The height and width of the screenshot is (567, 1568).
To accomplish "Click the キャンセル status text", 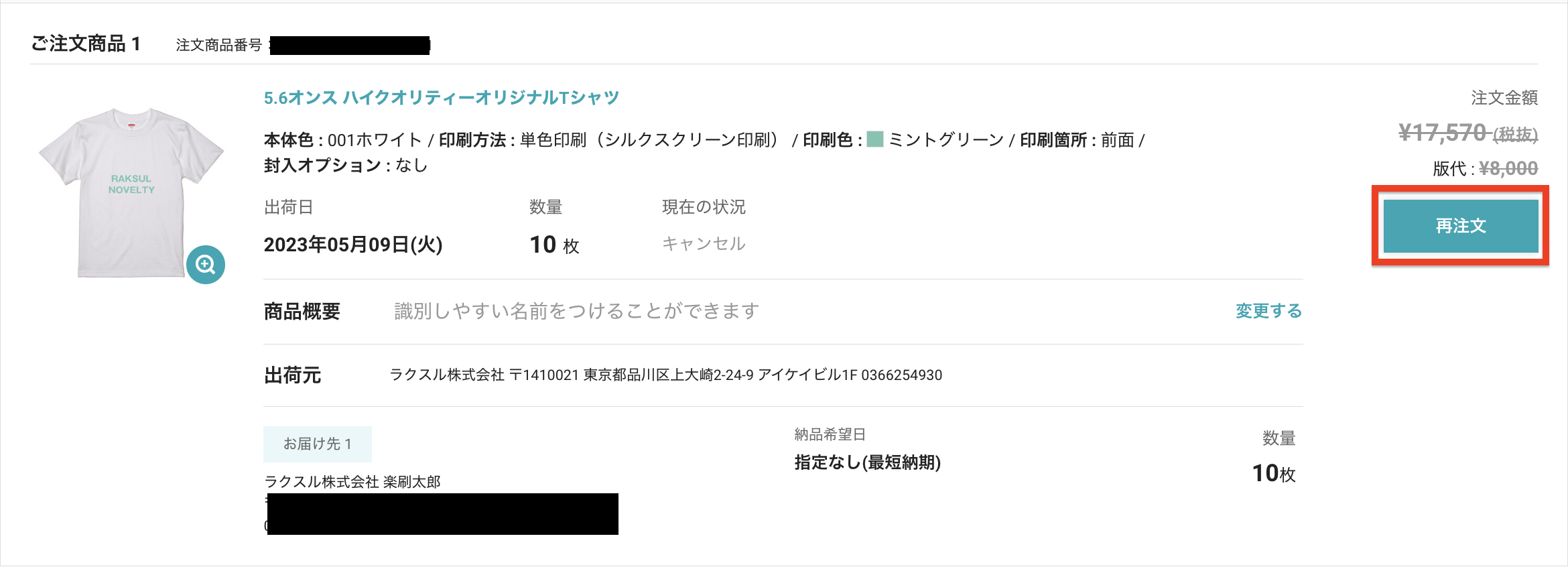I will (704, 243).
